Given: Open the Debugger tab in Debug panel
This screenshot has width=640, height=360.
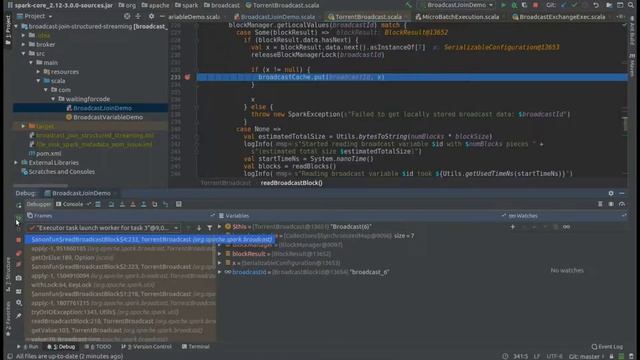Looking at the screenshot, I should click(39, 204).
